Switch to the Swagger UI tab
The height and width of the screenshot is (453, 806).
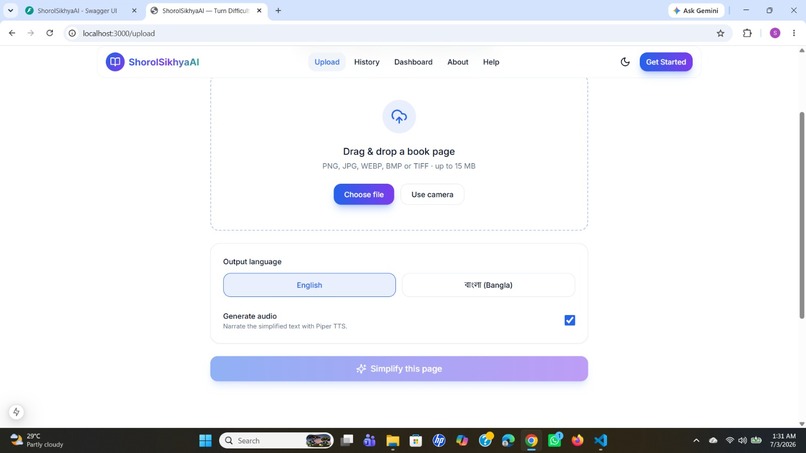coord(77,10)
